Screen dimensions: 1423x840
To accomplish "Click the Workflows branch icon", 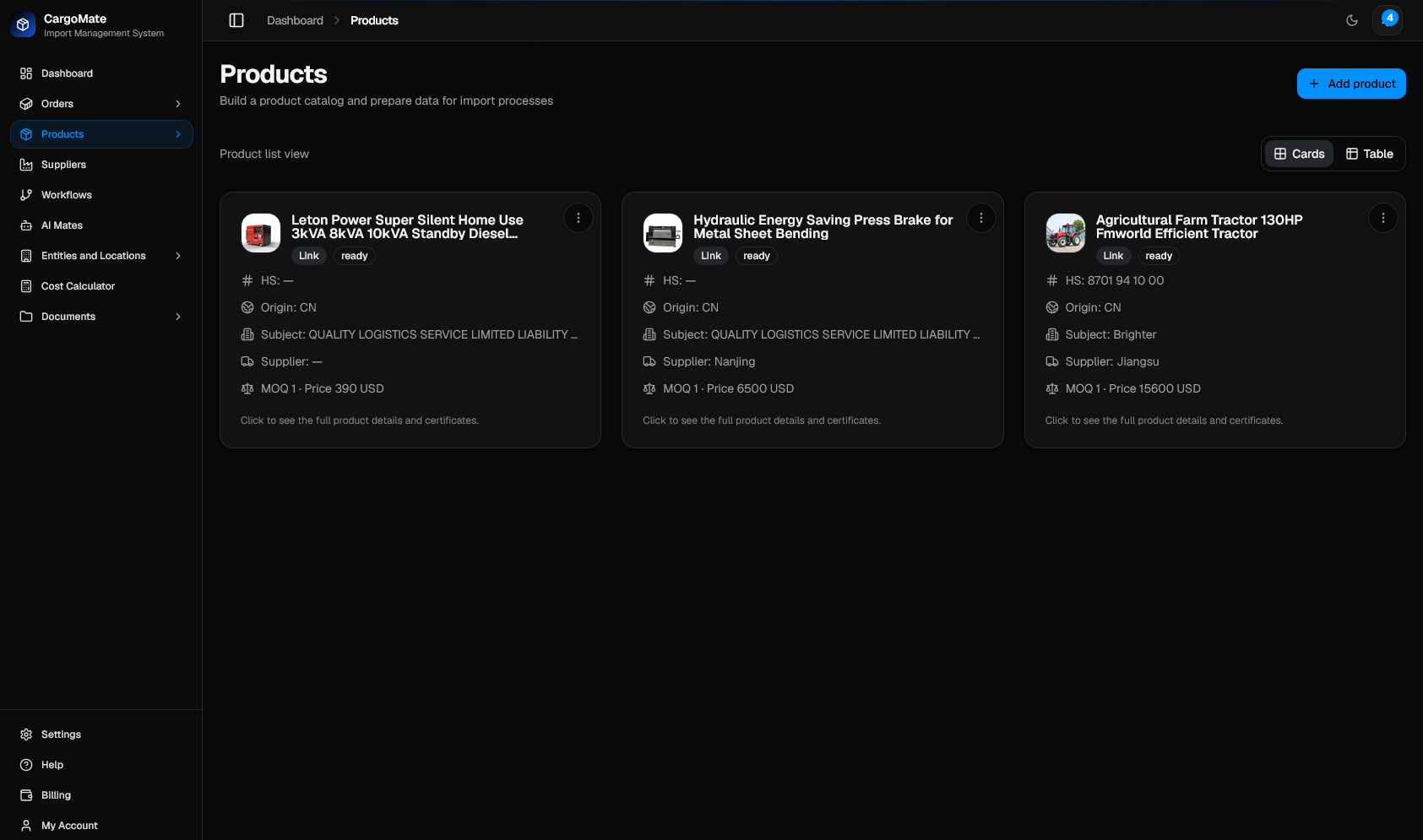I will pyautogui.click(x=26, y=195).
